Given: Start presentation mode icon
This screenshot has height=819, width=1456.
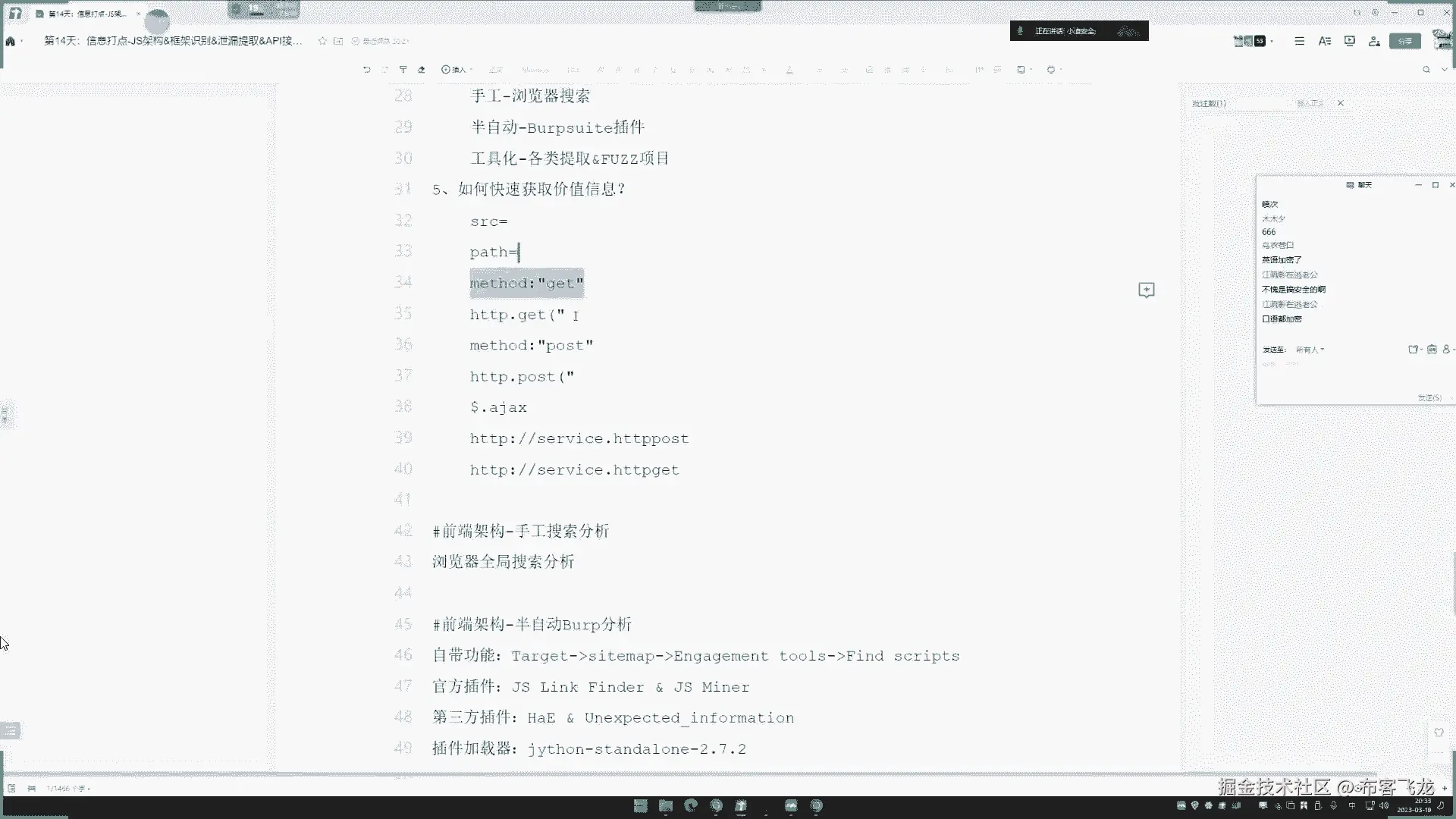Looking at the screenshot, I should coord(1349,41).
